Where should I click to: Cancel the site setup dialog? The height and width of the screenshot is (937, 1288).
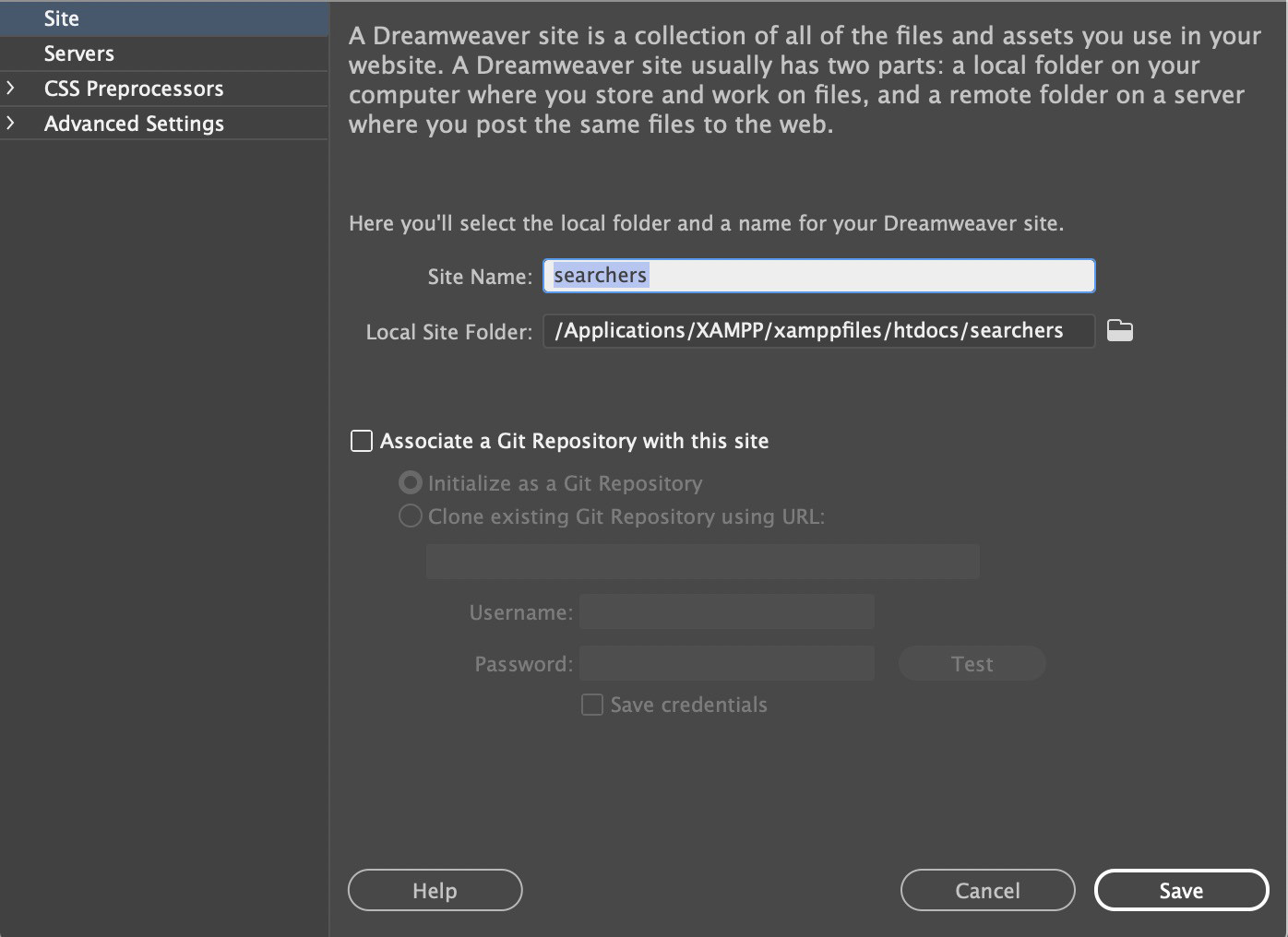coord(986,890)
